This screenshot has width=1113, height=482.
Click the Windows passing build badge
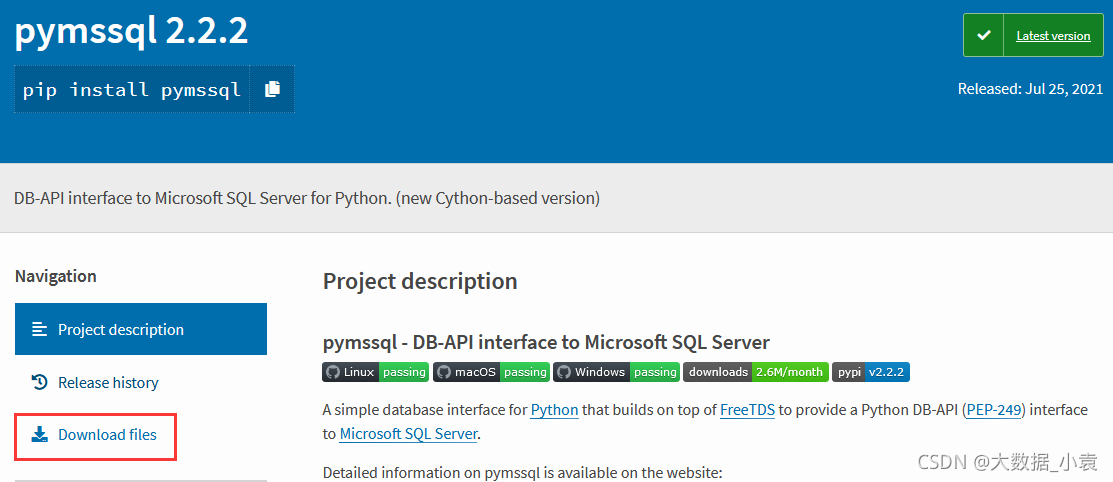pyautogui.click(x=616, y=372)
